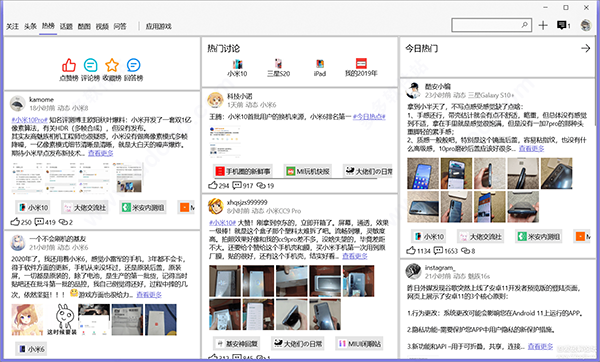Open 我的2019年 topic in 热门讨论
The width and height of the screenshot is (600, 362).
361,68
